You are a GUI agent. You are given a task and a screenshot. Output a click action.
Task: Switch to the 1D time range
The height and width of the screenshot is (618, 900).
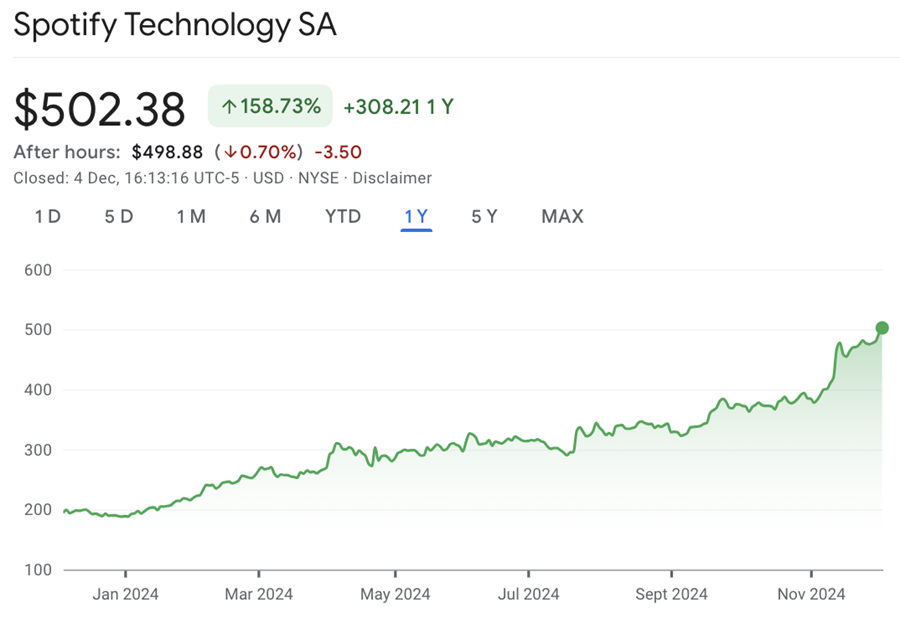(47, 216)
